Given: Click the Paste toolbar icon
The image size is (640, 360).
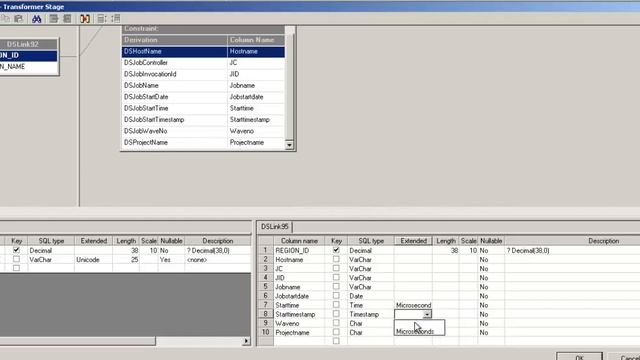Looking at the screenshot, I should pyautogui.click(x=18, y=19).
